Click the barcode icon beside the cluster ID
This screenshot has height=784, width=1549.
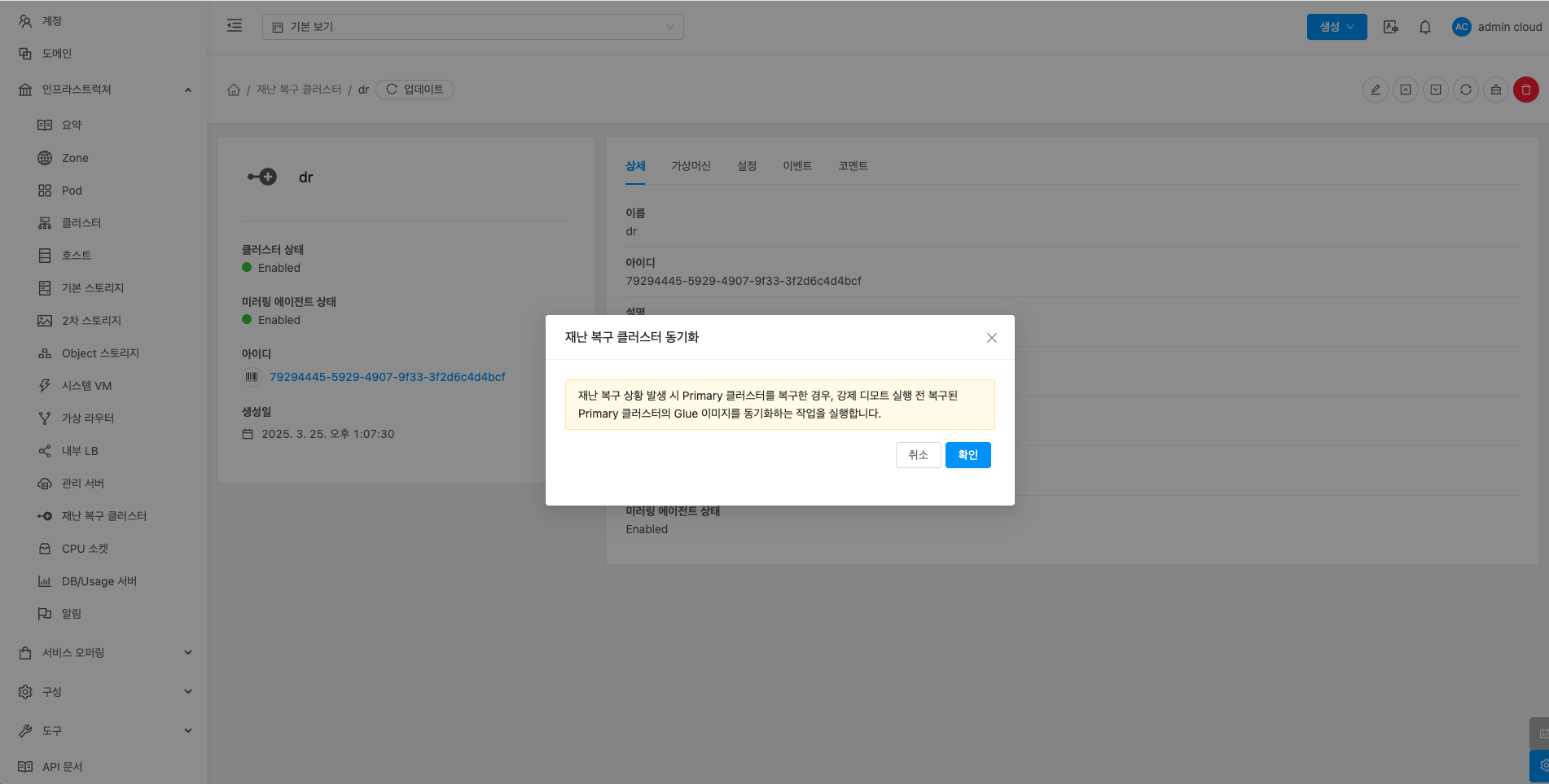(x=252, y=377)
